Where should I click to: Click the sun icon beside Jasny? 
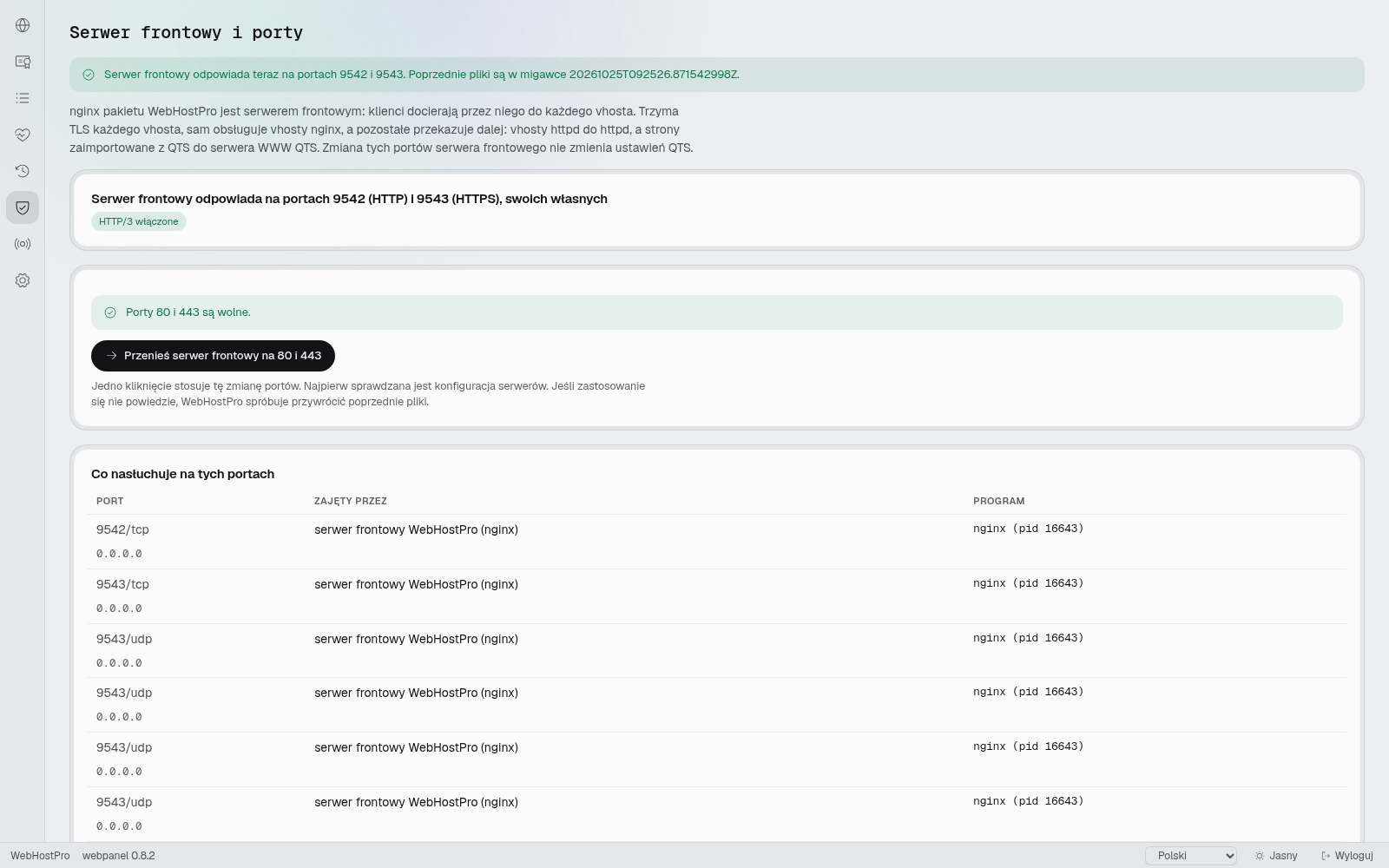(x=1260, y=856)
